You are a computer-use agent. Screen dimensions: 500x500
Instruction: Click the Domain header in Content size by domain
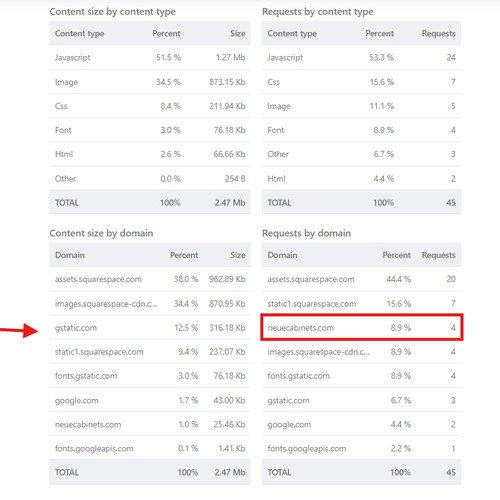(70, 255)
